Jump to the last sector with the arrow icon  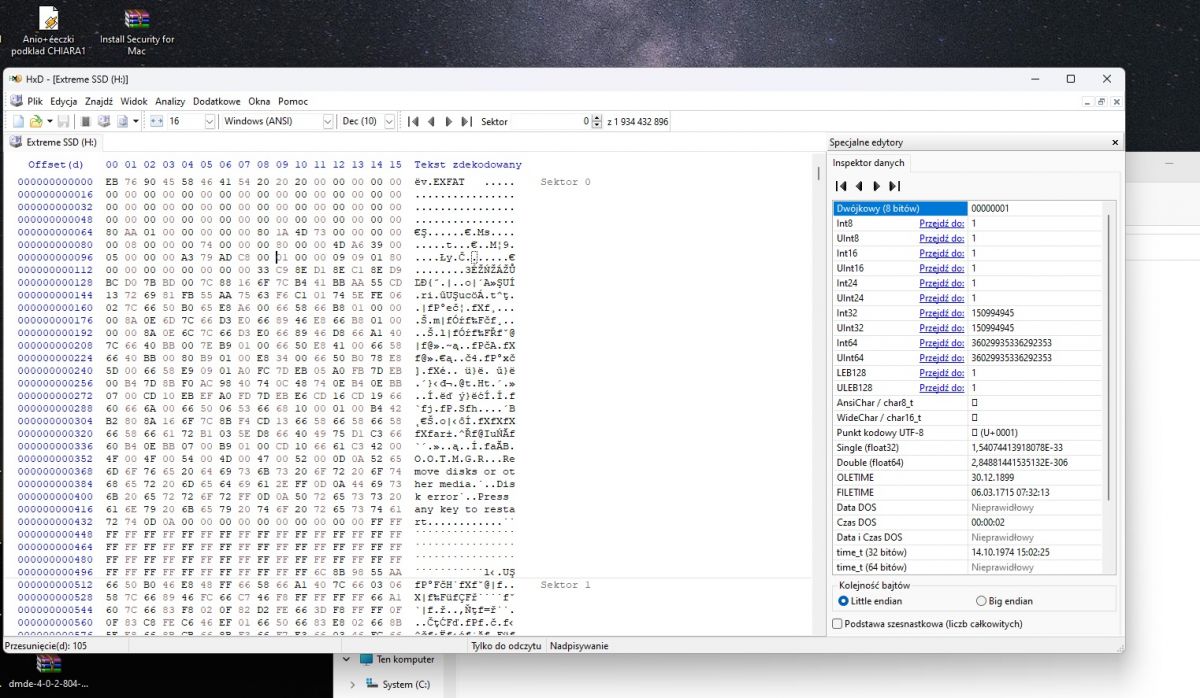tap(464, 120)
